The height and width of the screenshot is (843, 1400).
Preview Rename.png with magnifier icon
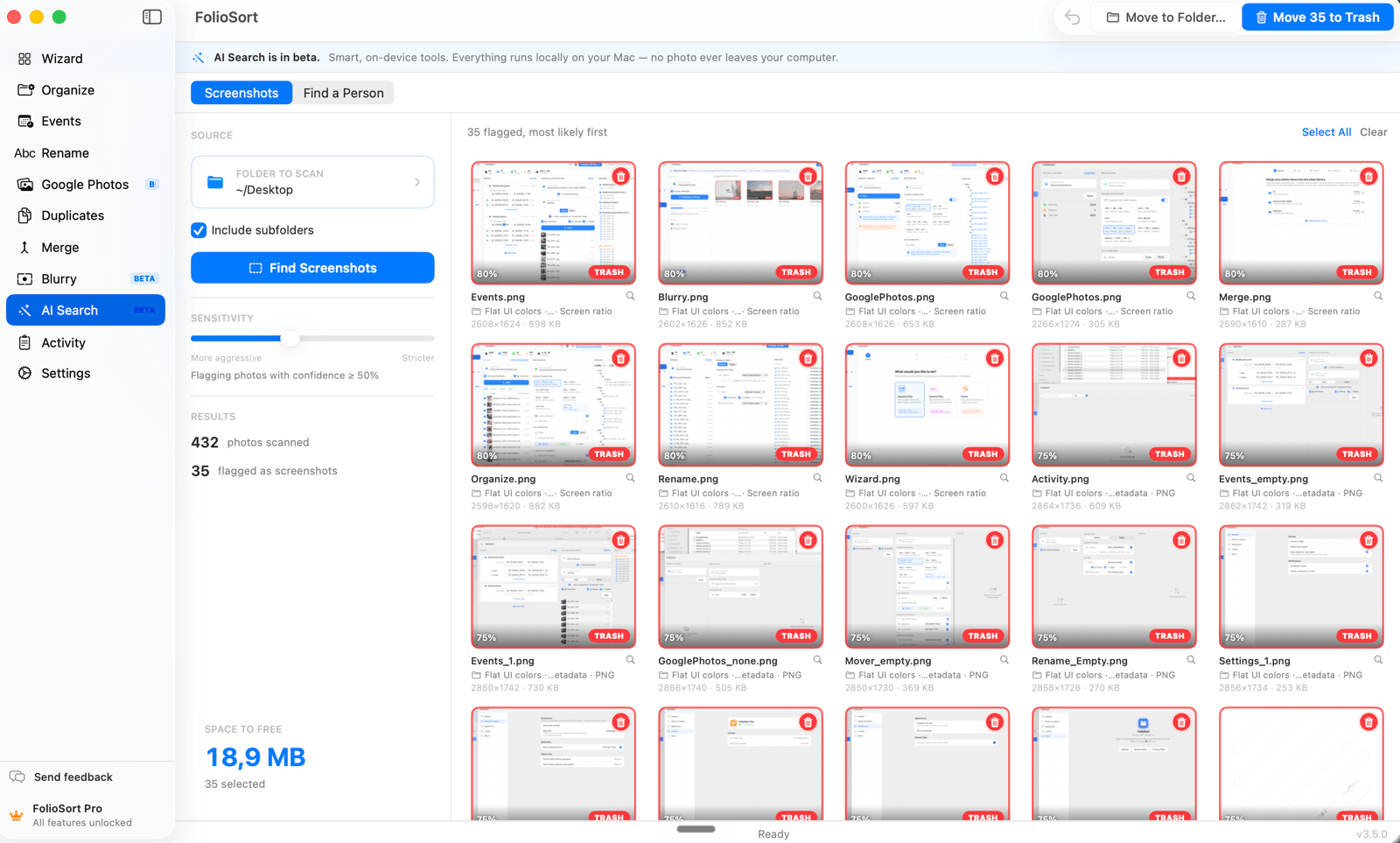click(817, 479)
